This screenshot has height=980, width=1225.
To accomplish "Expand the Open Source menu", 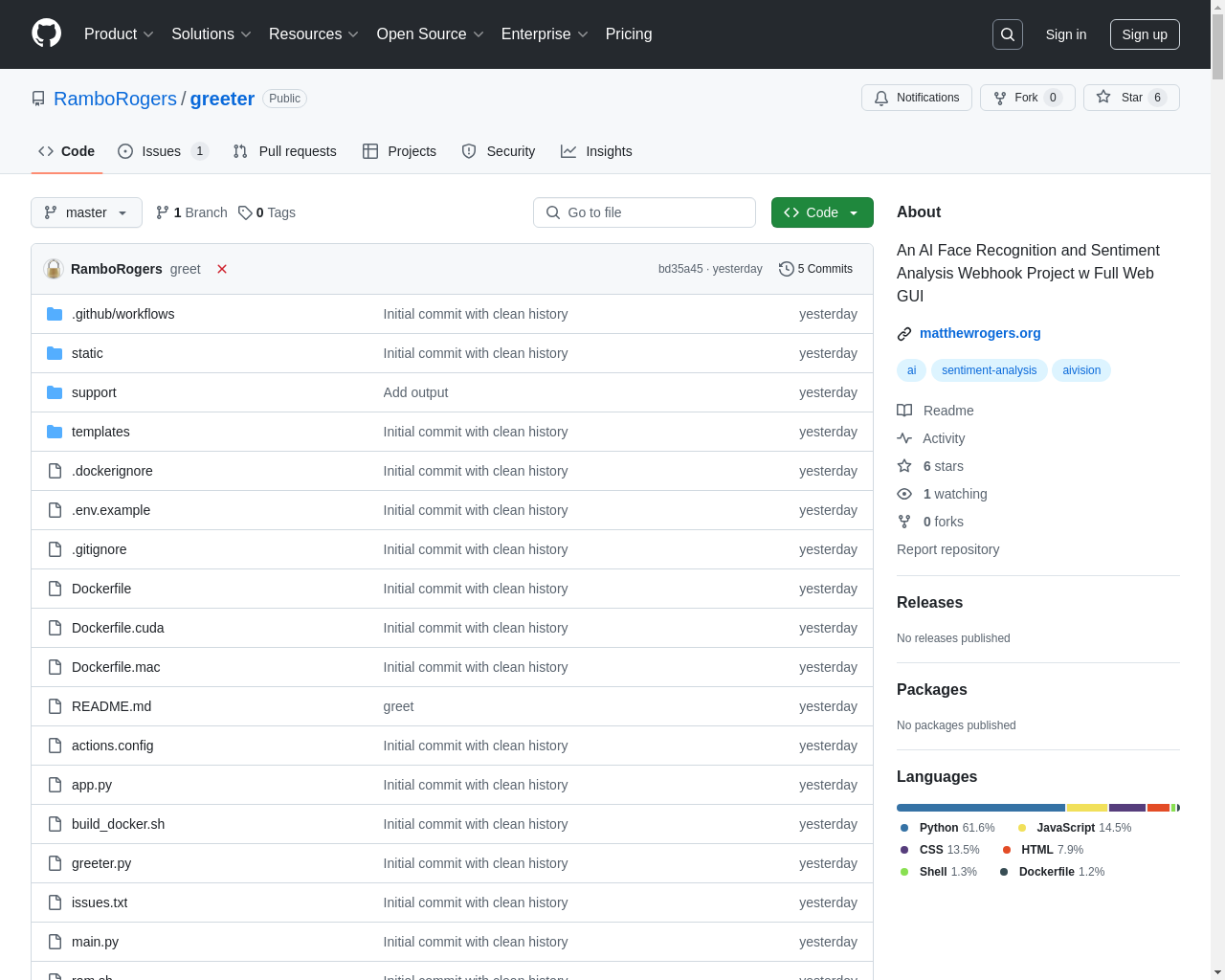I will pos(431,34).
